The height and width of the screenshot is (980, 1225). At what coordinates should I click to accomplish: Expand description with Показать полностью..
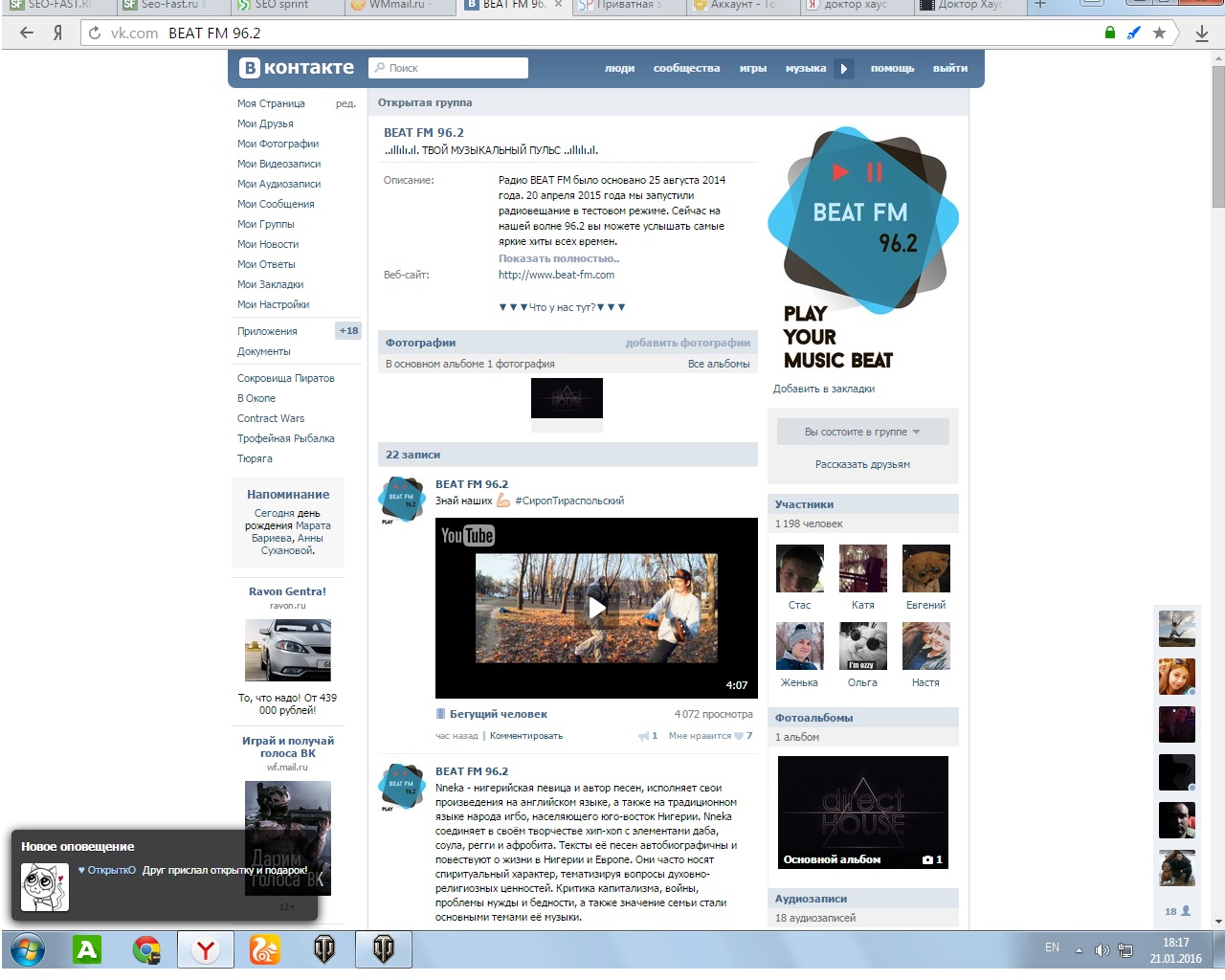click(x=559, y=258)
